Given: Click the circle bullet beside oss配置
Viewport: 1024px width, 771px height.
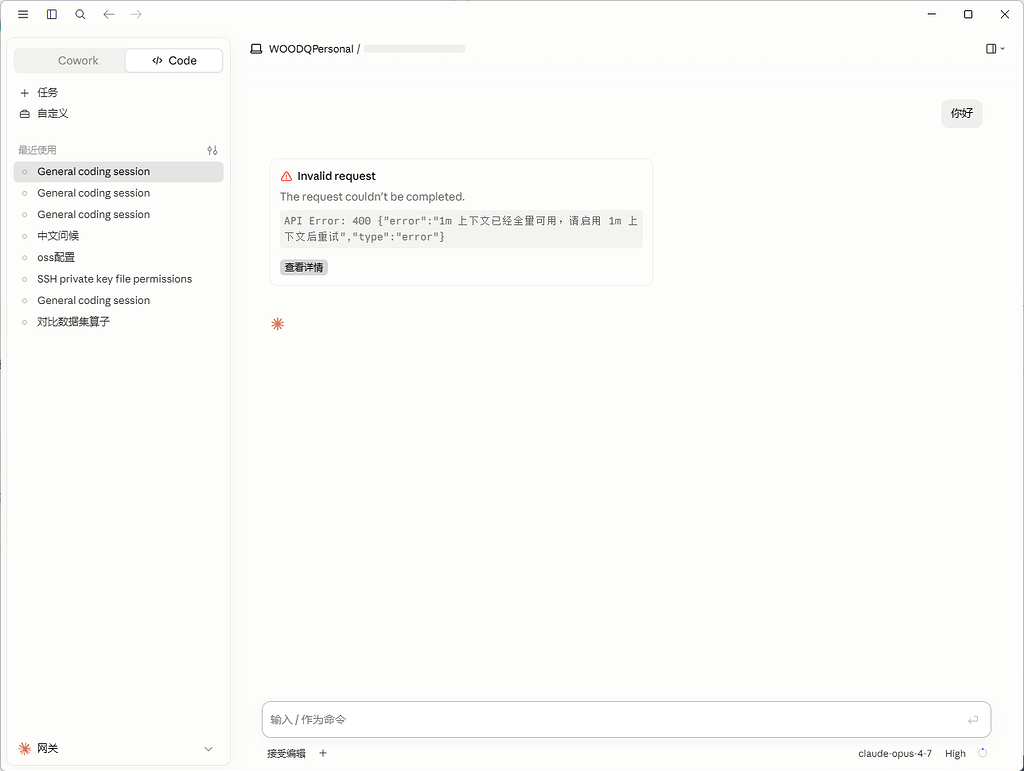Looking at the screenshot, I should click(25, 257).
